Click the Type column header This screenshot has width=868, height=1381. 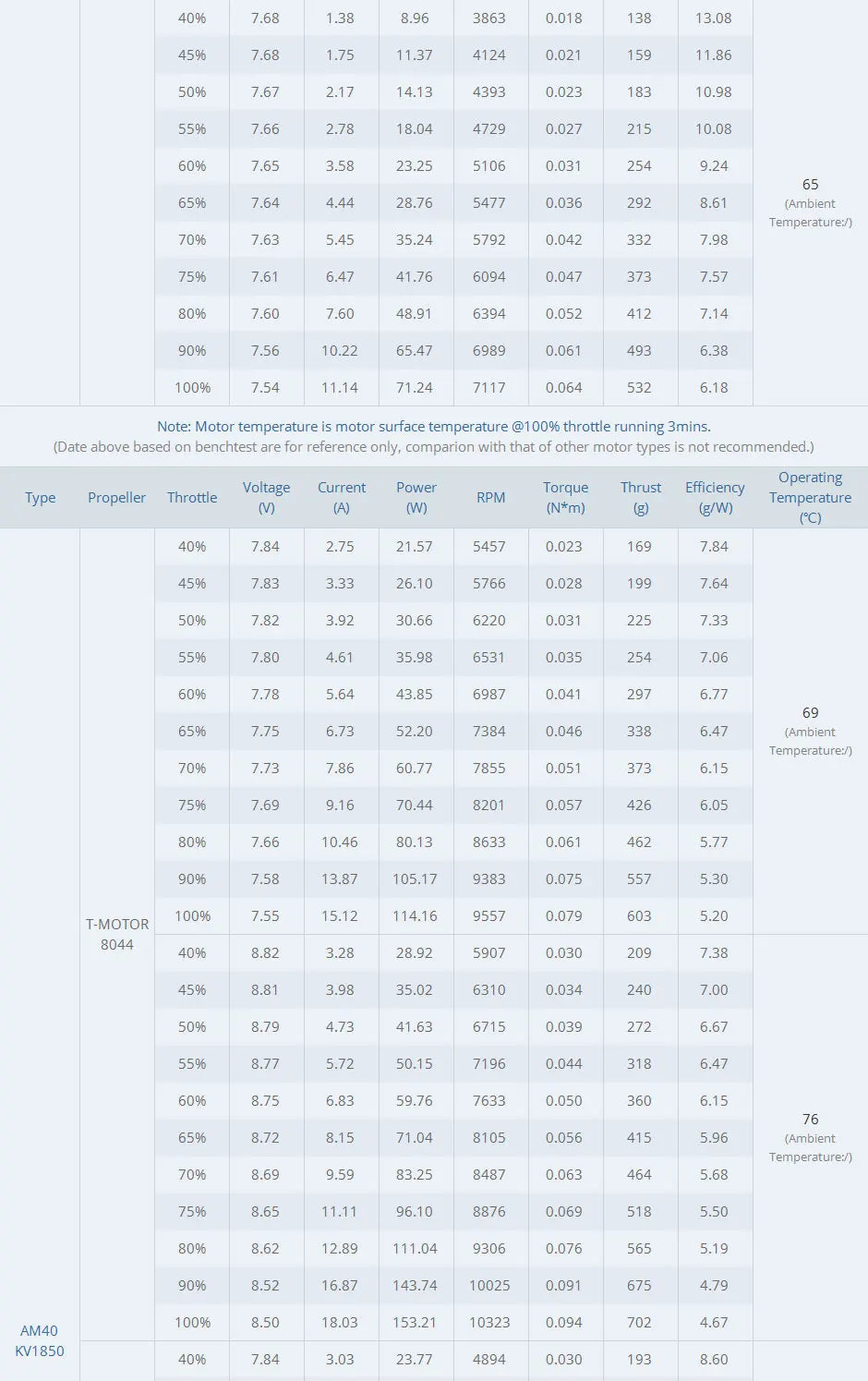pyautogui.click(x=40, y=498)
